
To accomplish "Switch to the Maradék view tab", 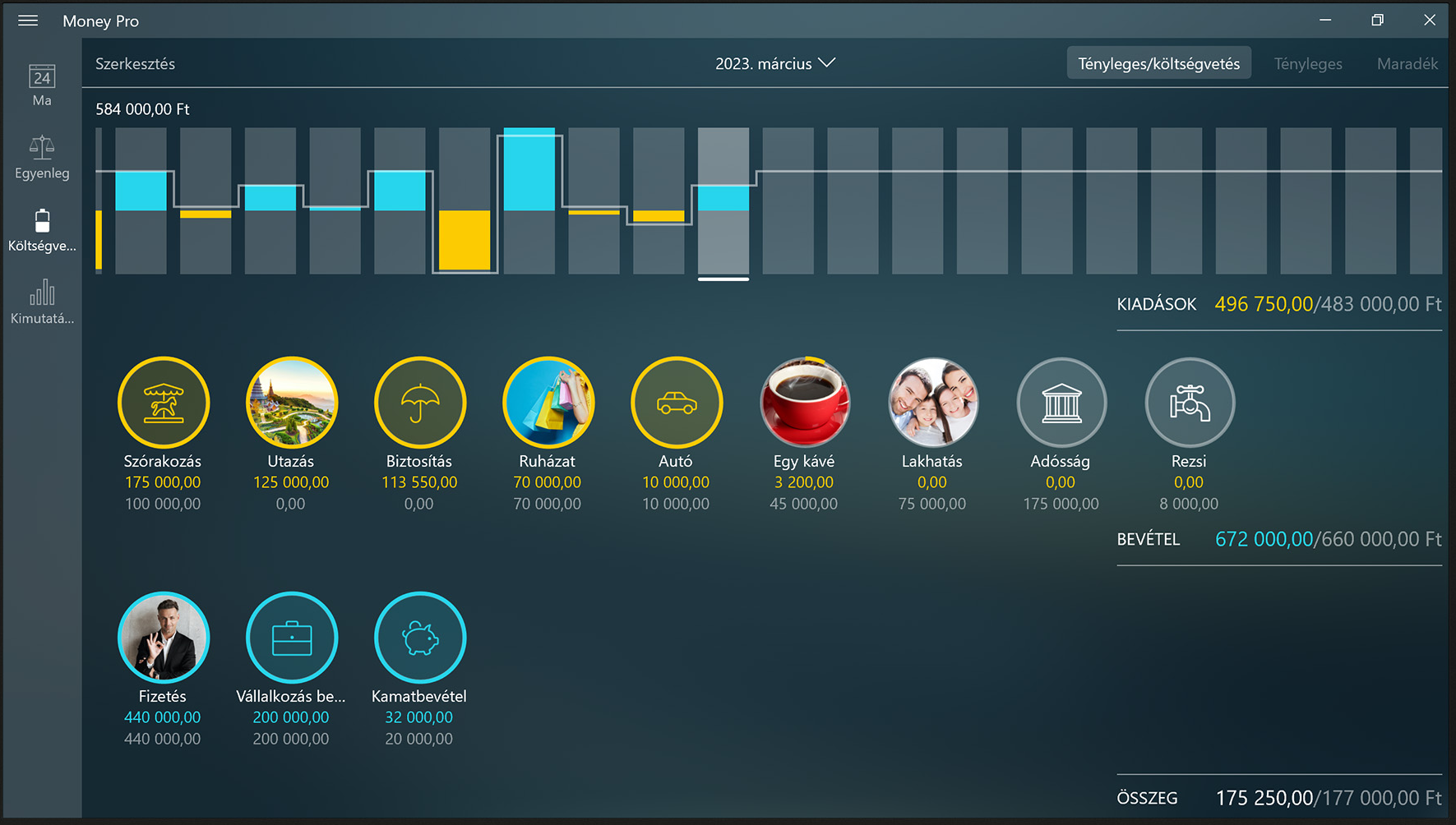I will [1407, 63].
